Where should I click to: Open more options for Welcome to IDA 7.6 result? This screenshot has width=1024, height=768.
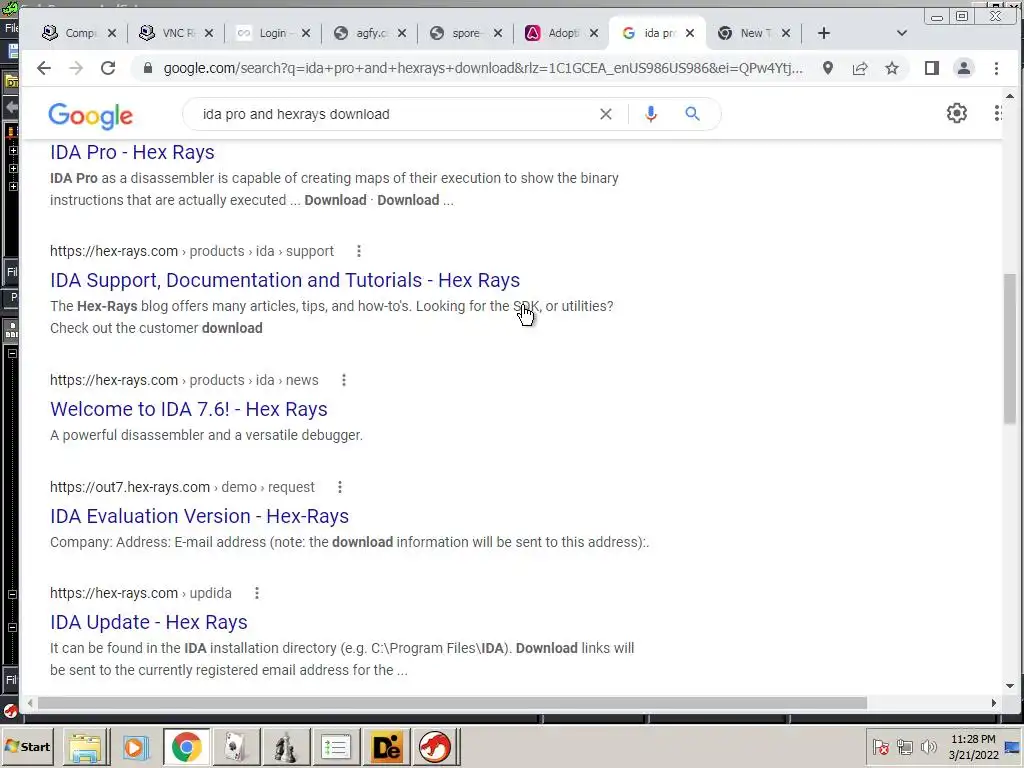point(344,380)
